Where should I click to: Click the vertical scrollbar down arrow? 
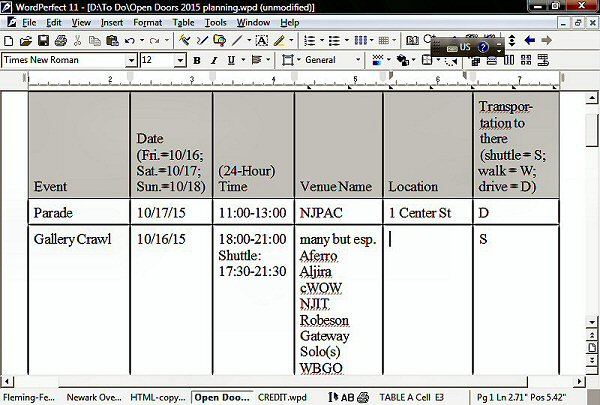[x=592, y=322]
